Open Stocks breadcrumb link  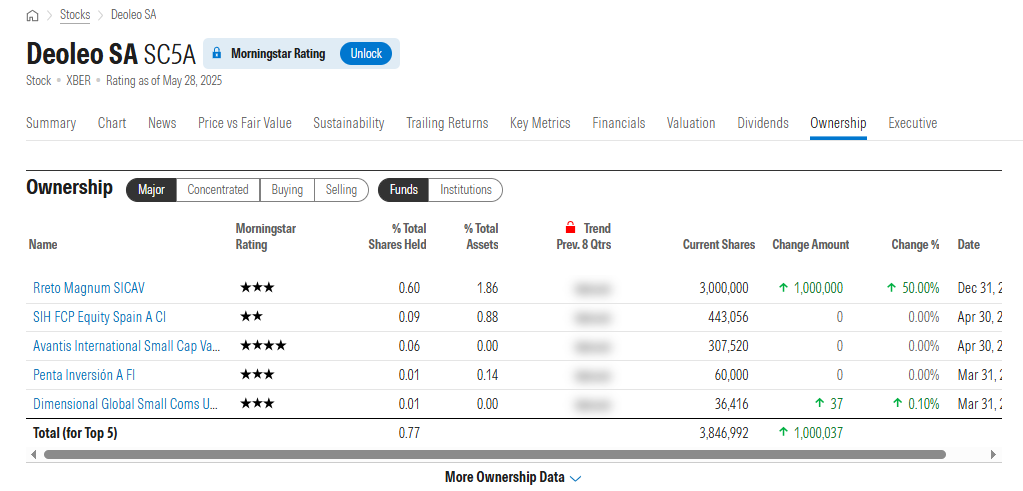[x=75, y=14]
